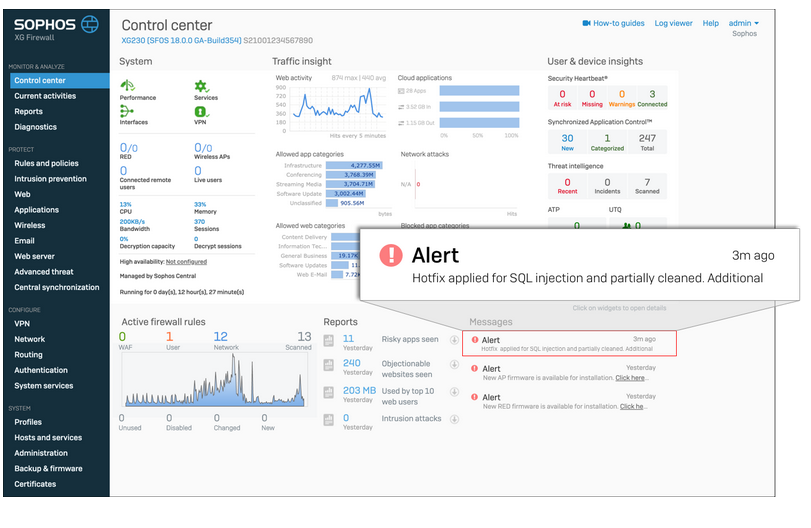Open the Interfaces status icon
Screen dimensions: 811x528
pyautogui.click(x=127, y=111)
